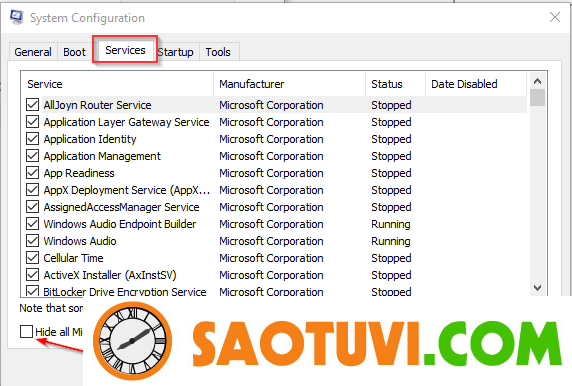572x386 pixels.
Task: Toggle the Windows Audio checkbox
Action: 32,241
